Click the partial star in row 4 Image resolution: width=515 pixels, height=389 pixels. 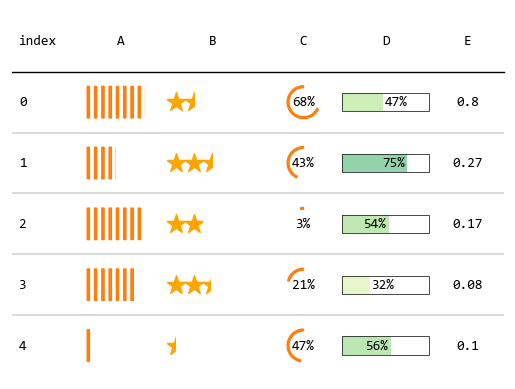172,346
